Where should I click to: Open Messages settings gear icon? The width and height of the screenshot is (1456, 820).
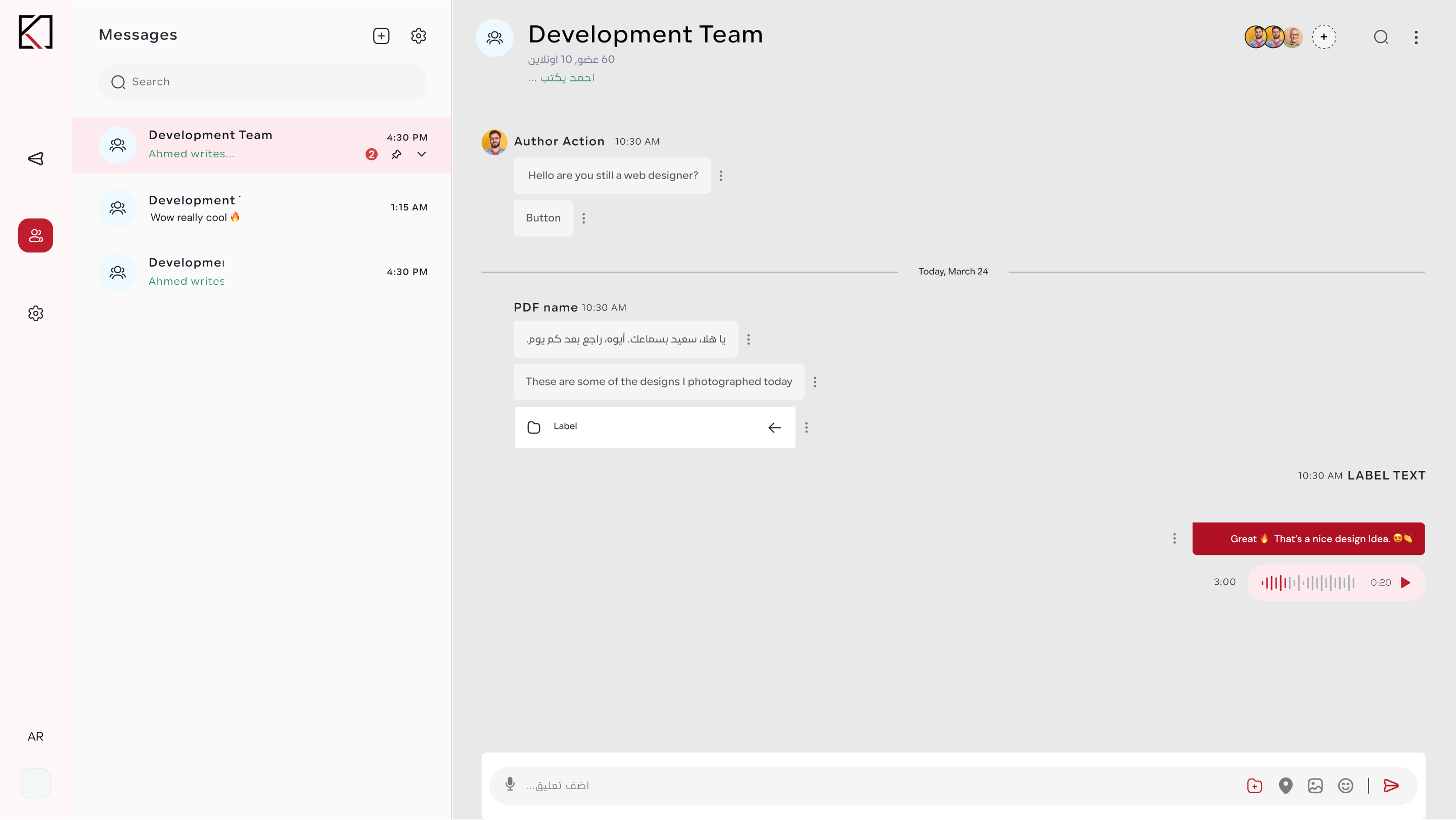click(x=418, y=36)
